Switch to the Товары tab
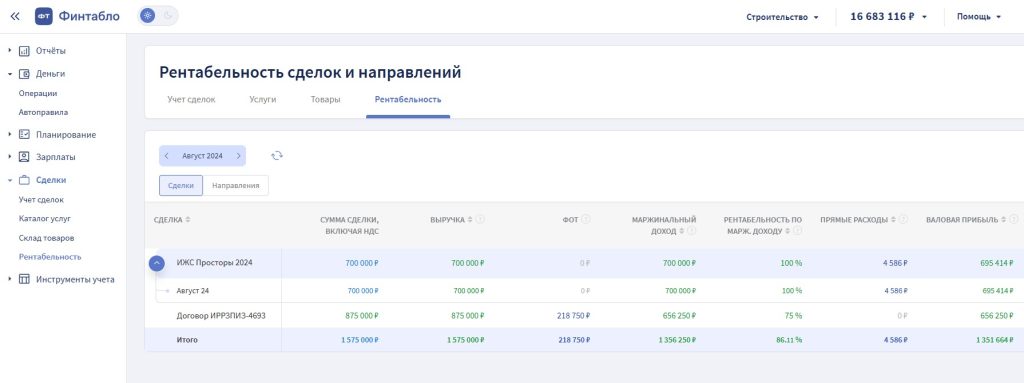1024x383 pixels. tap(325, 100)
